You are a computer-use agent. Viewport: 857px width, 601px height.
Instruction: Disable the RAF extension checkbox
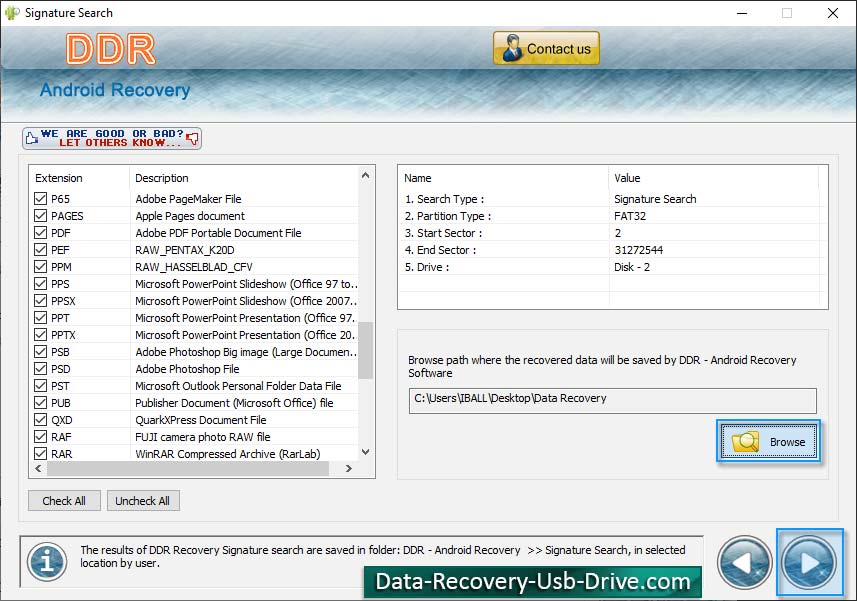pos(40,436)
